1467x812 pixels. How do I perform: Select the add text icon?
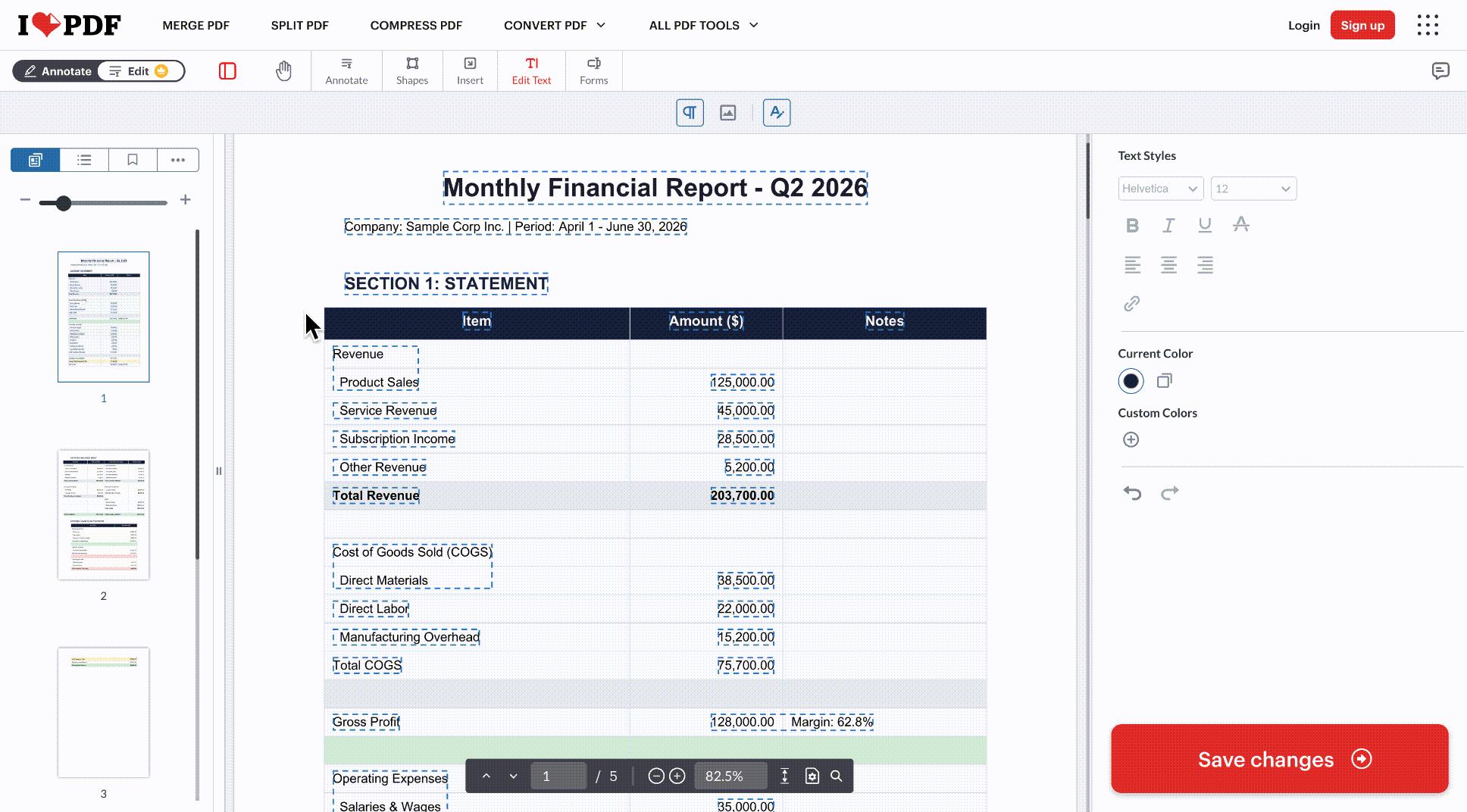pos(777,113)
